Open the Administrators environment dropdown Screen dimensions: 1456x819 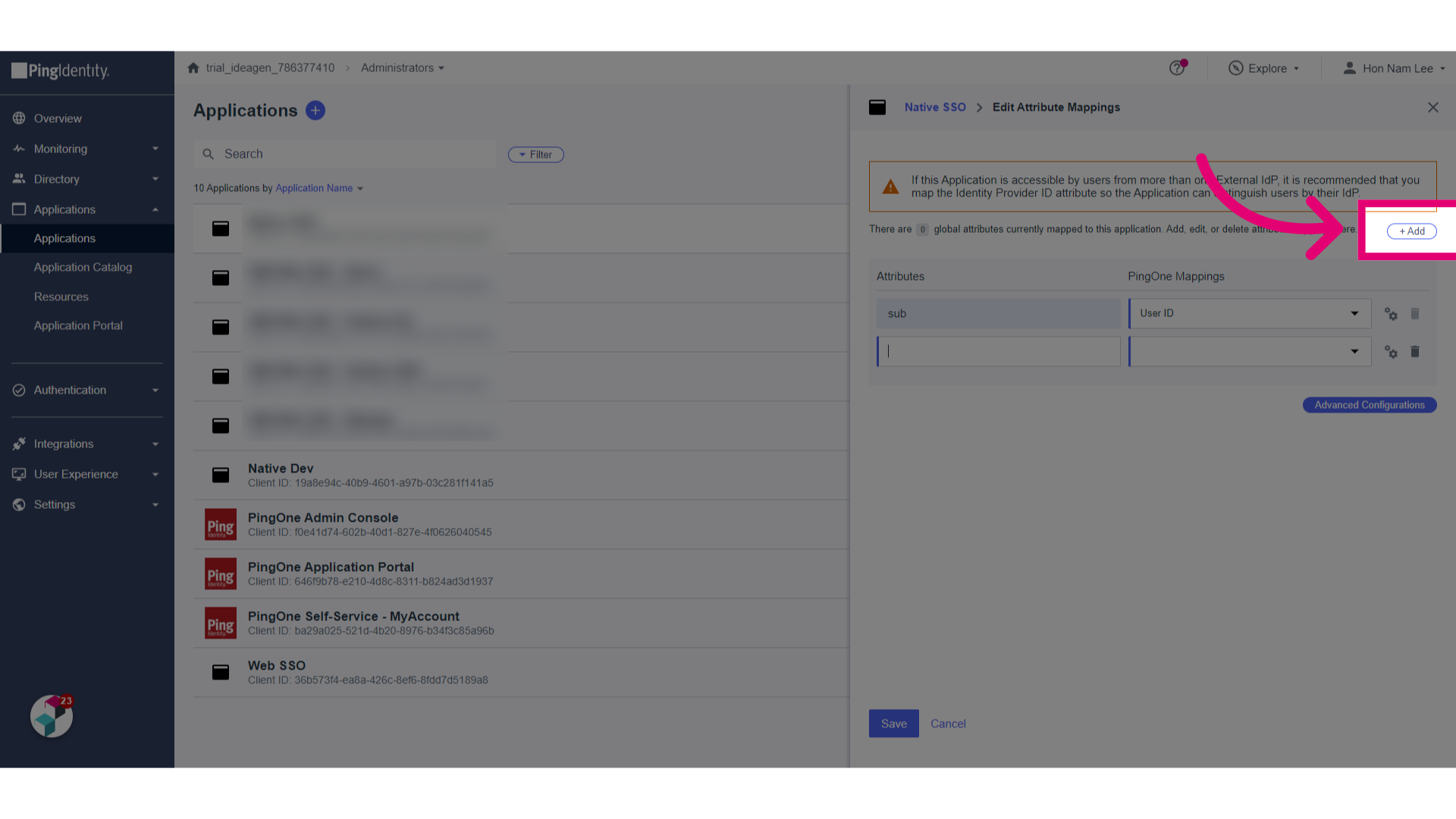(403, 67)
